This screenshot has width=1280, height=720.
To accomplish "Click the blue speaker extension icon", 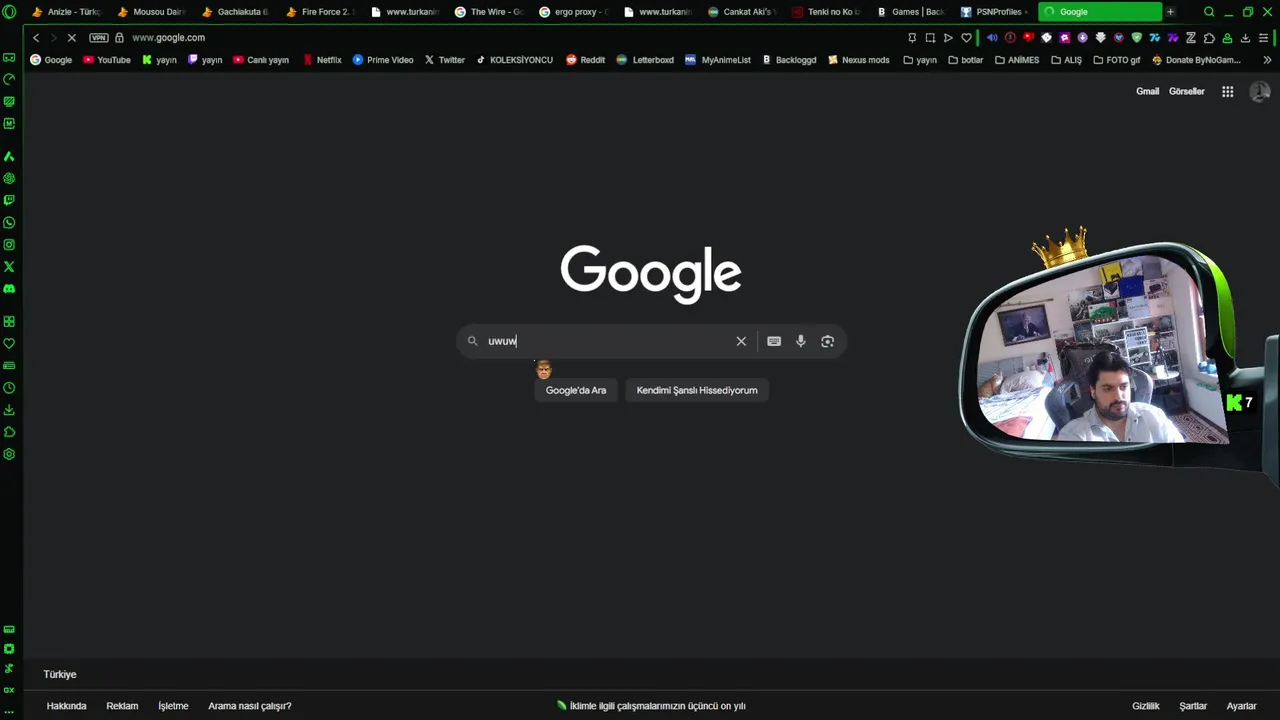I will (x=992, y=38).
